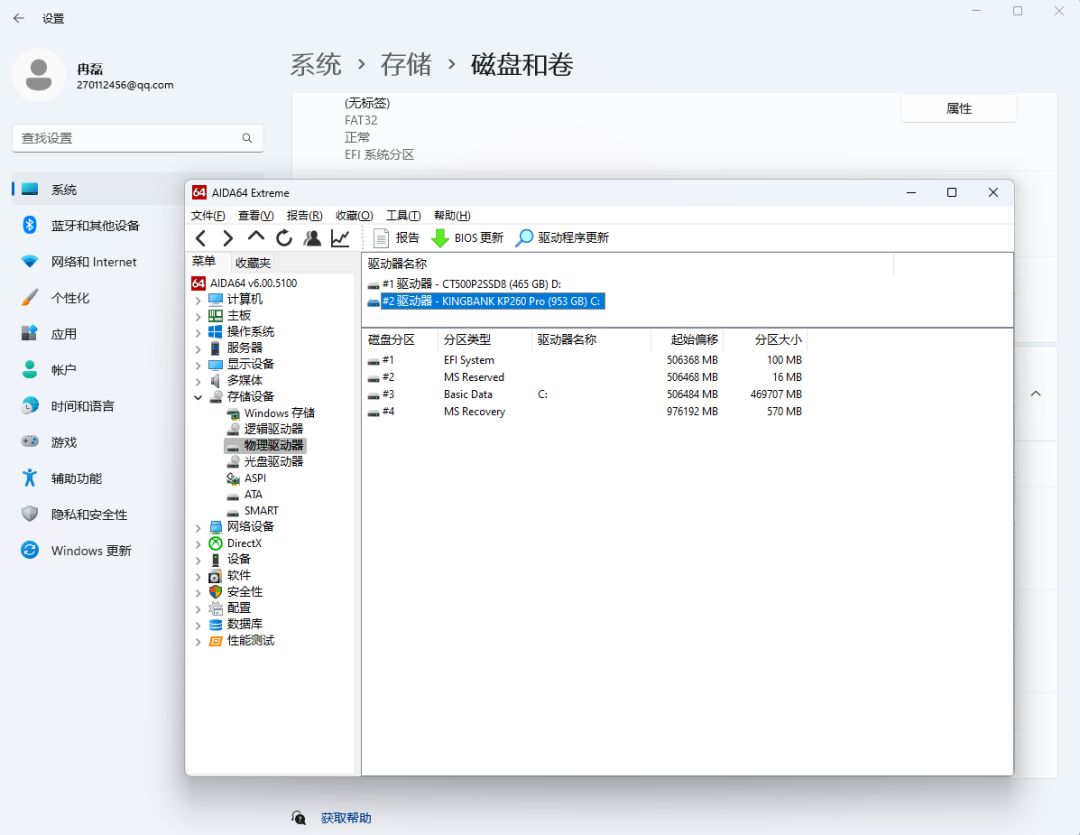Select partition #1 EFI System row
The height and width of the screenshot is (835, 1080).
585,360
